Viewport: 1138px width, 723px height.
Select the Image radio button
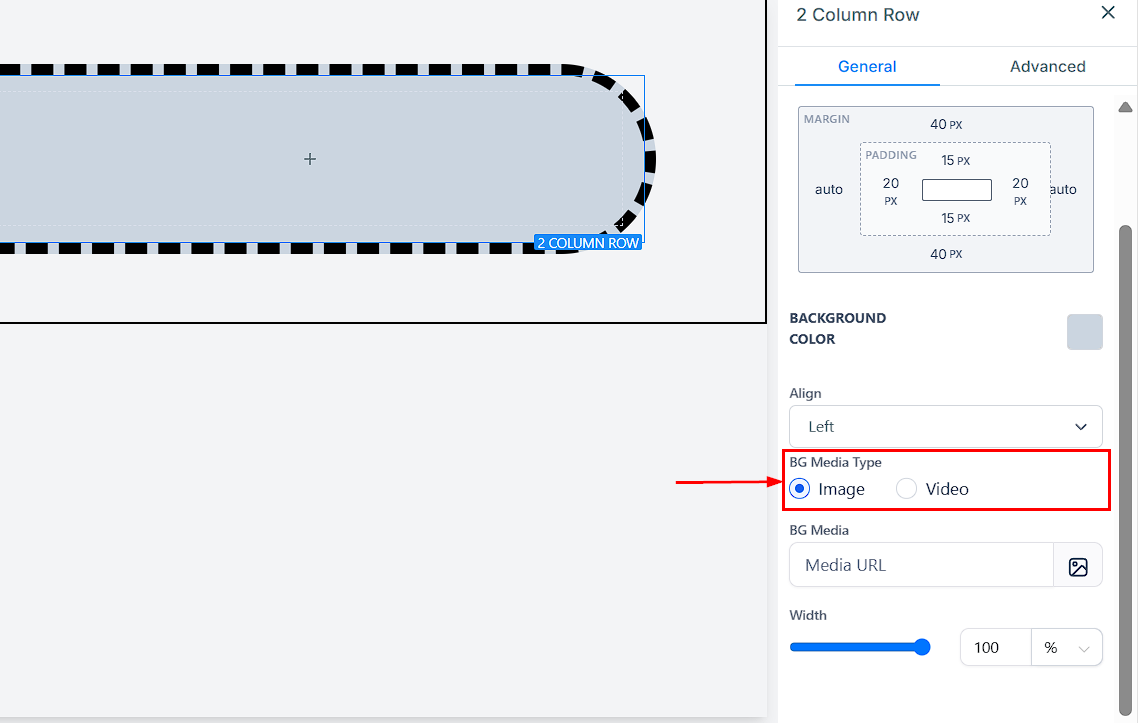coord(800,489)
